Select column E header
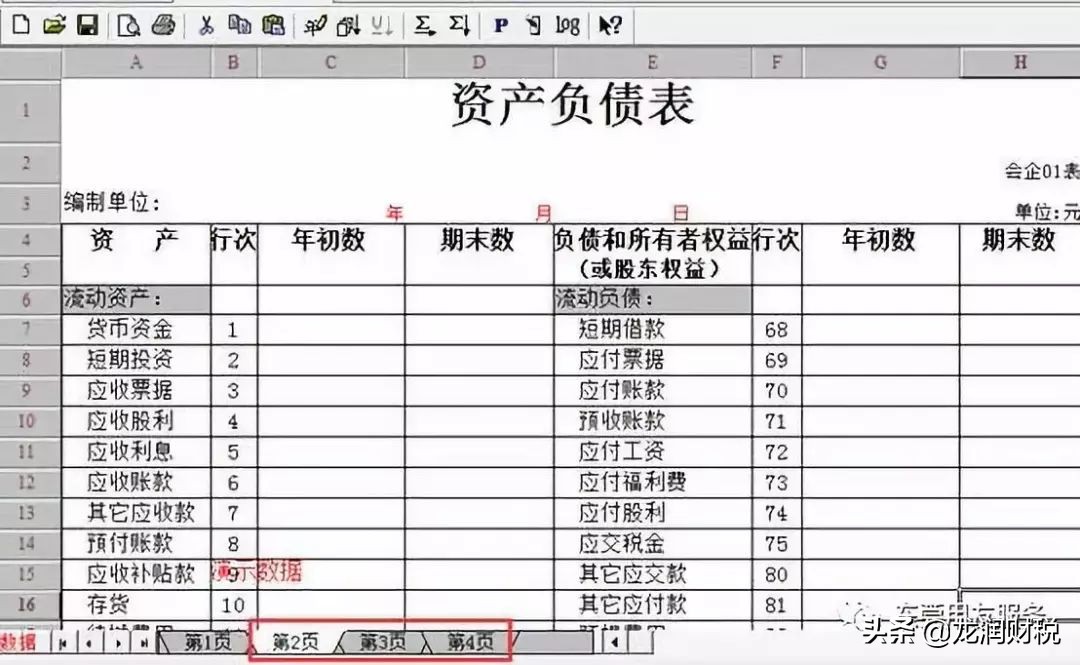The image size is (1080, 665). [651, 61]
